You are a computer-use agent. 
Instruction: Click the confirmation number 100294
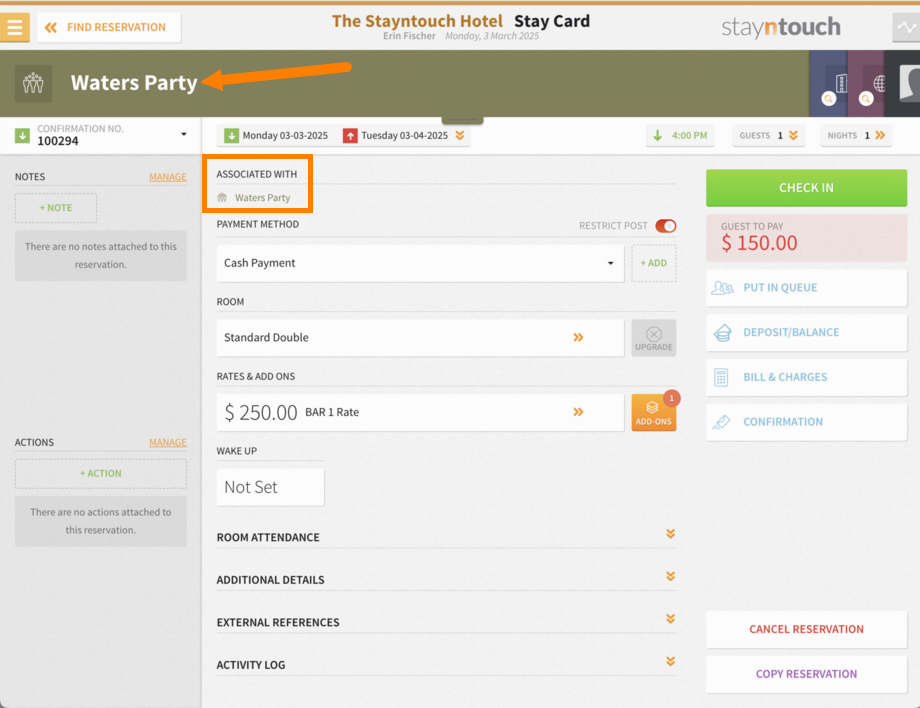58,141
